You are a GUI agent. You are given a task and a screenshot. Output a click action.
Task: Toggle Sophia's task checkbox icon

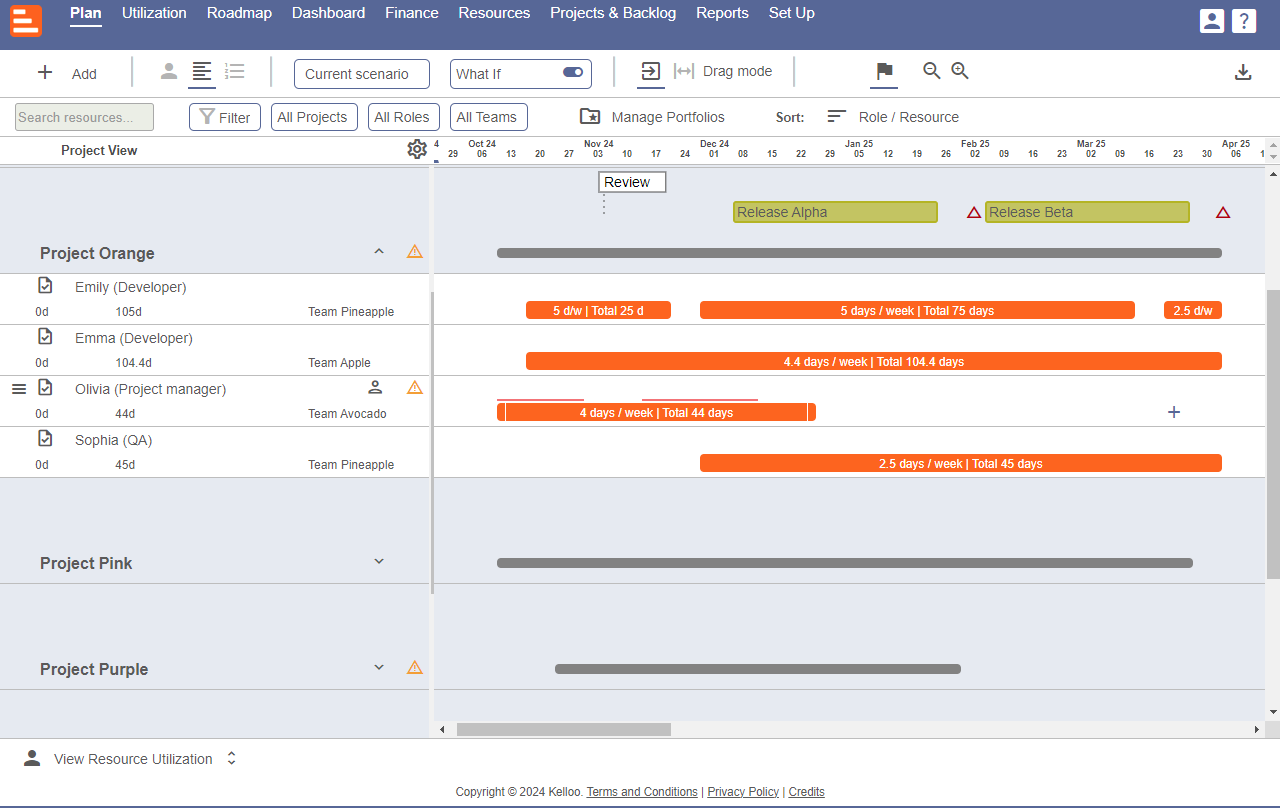[45, 439]
